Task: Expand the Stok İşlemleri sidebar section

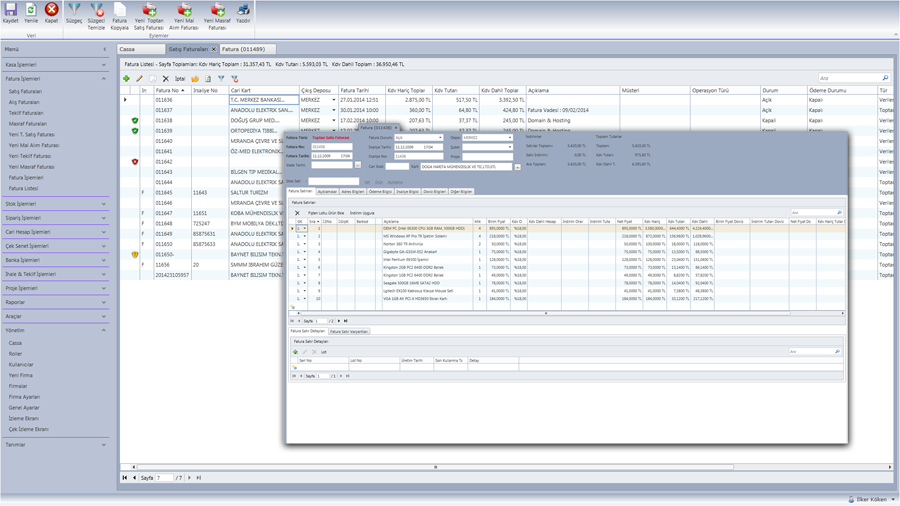Action: (x=55, y=204)
